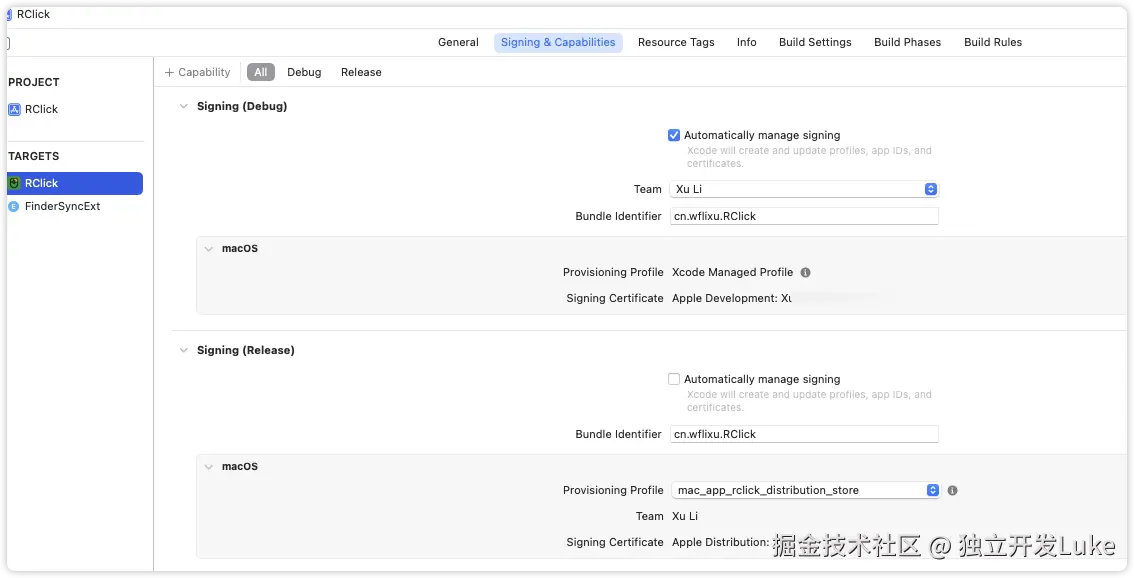
Task: Collapse the macOS group under Debug signing
Action: tap(209, 248)
